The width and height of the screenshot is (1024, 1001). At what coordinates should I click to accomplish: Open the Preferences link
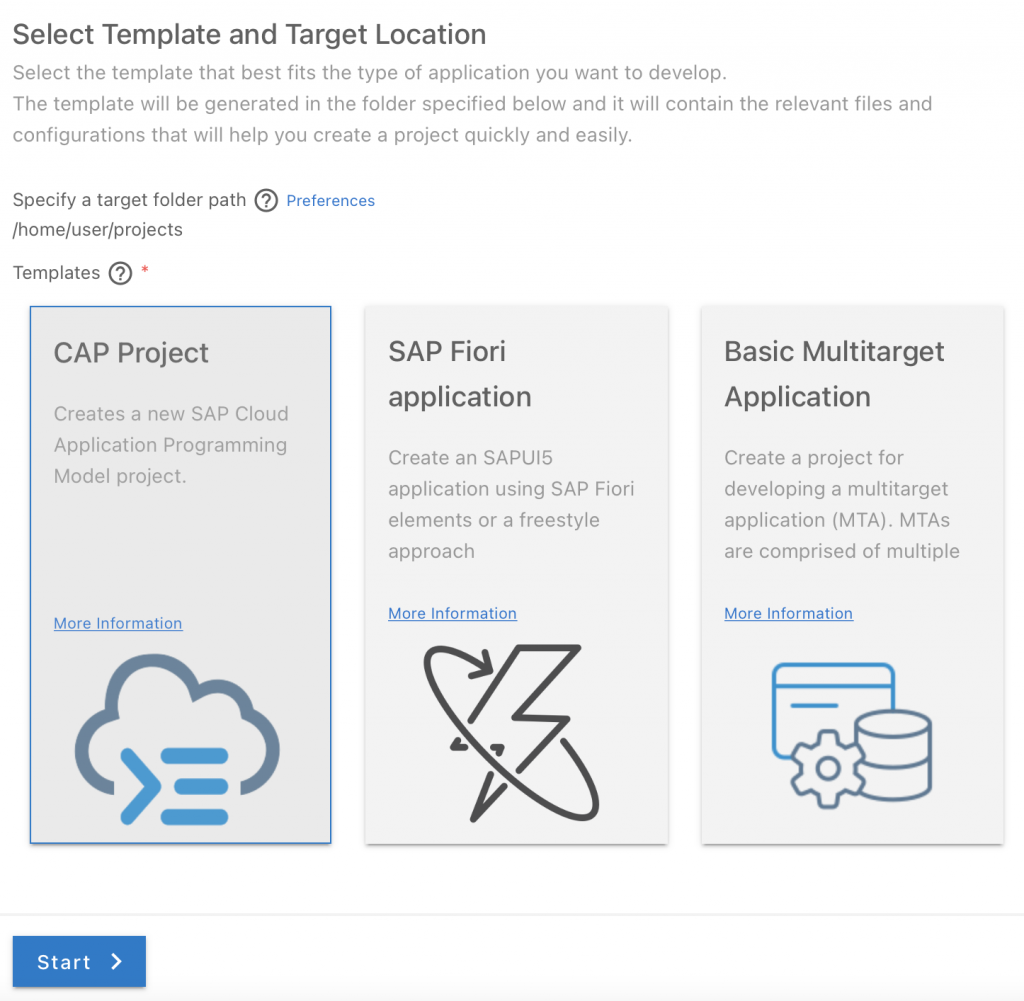pyautogui.click(x=330, y=200)
